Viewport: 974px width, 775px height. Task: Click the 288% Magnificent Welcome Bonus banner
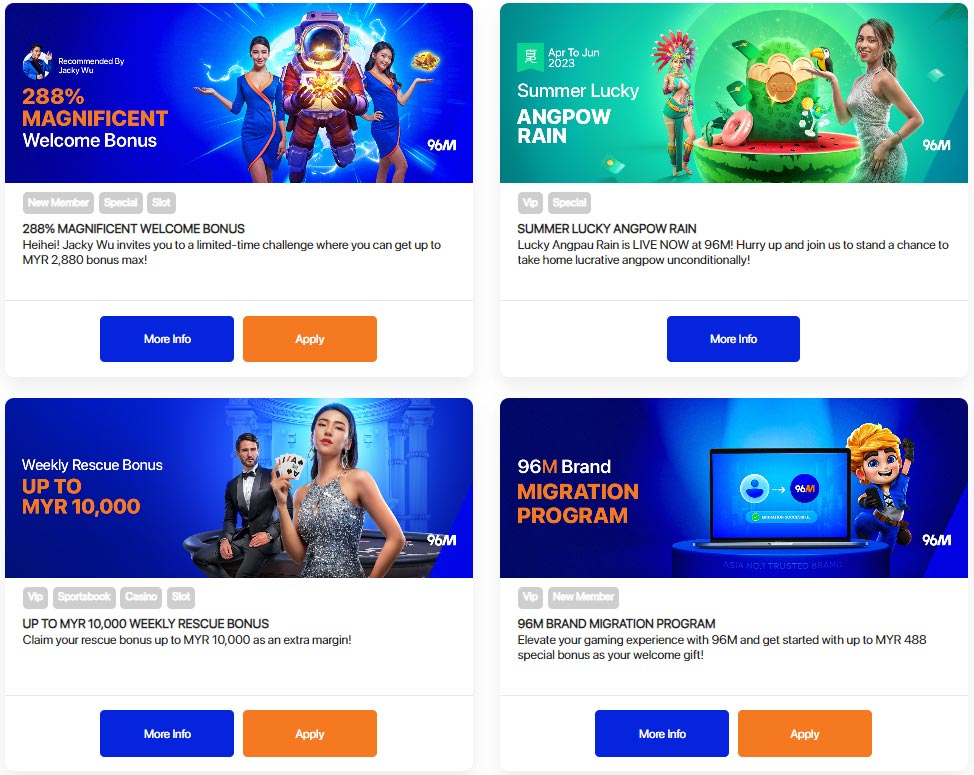(239, 93)
